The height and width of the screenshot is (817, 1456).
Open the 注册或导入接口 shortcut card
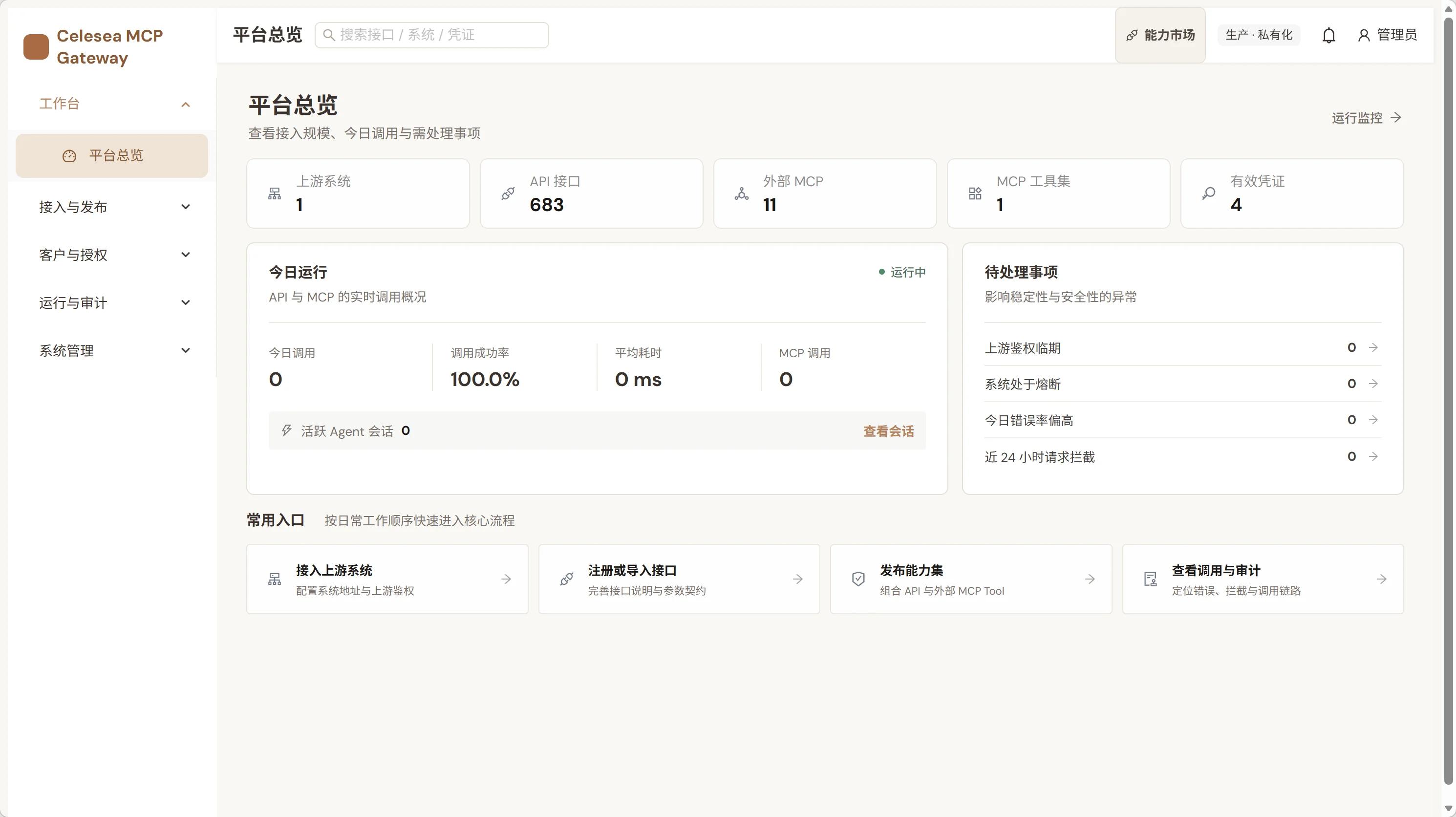click(679, 579)
